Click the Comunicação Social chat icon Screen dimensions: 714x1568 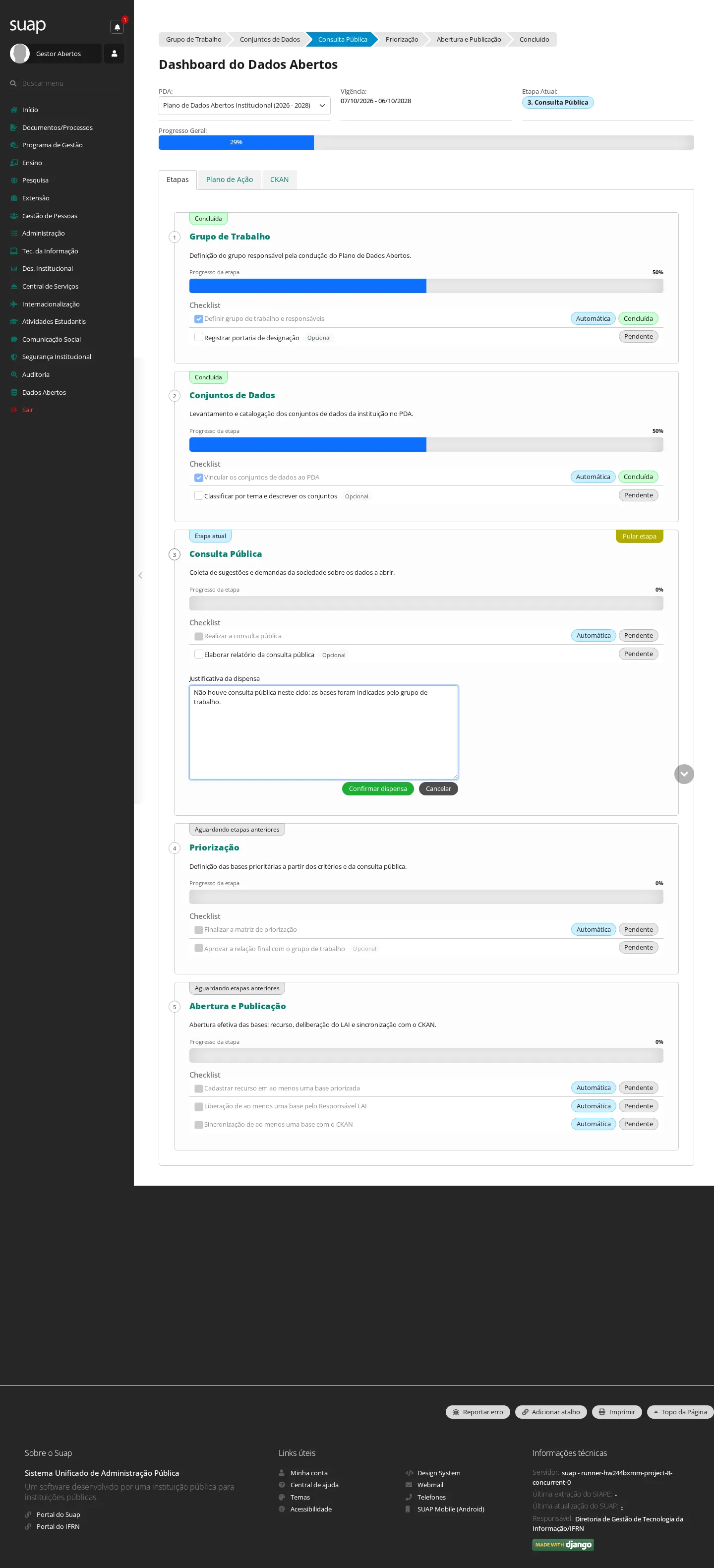pos(14,340)
